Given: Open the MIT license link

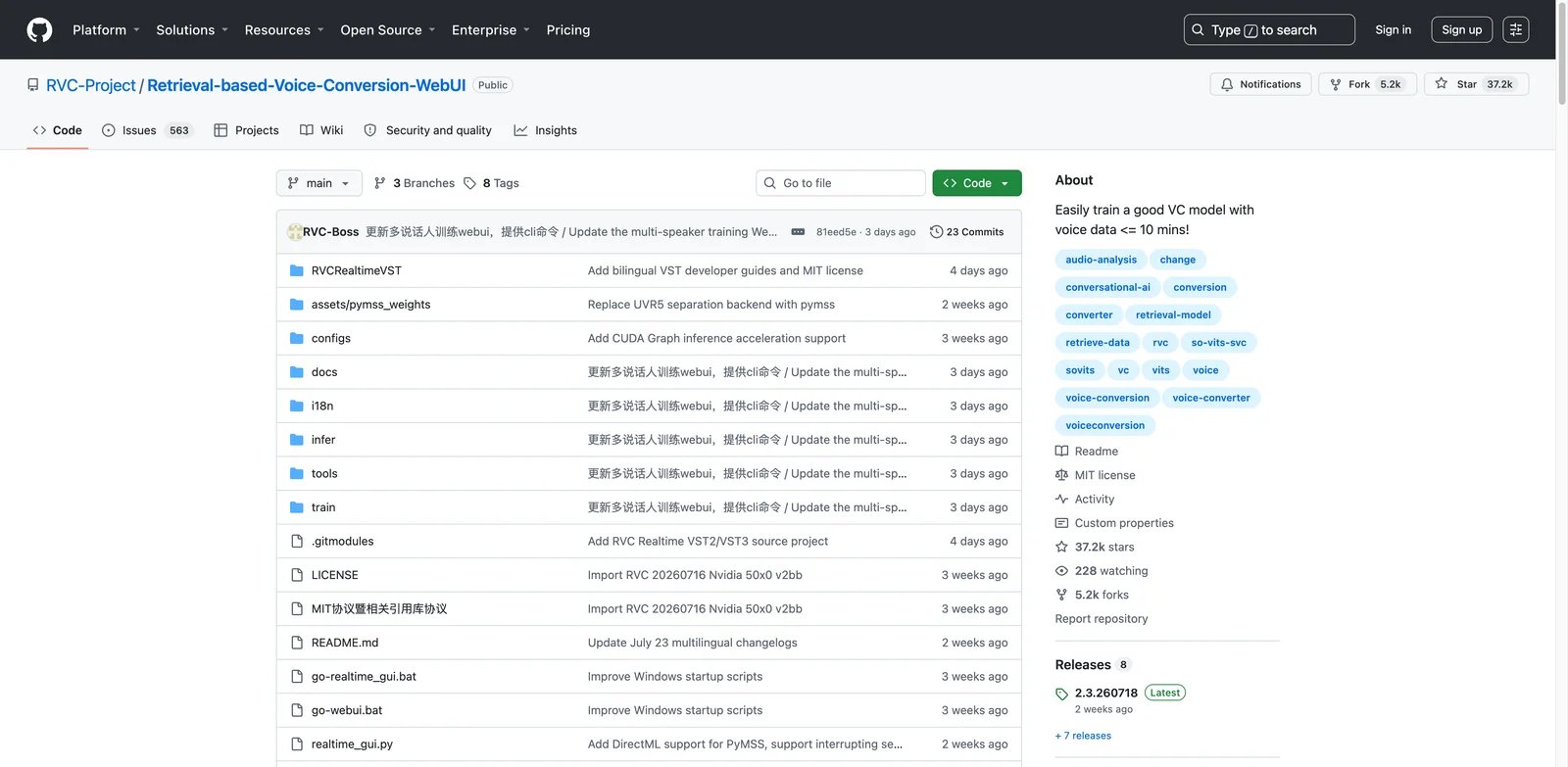Looking at the screenshot, I should click(x=1096, y=475).
